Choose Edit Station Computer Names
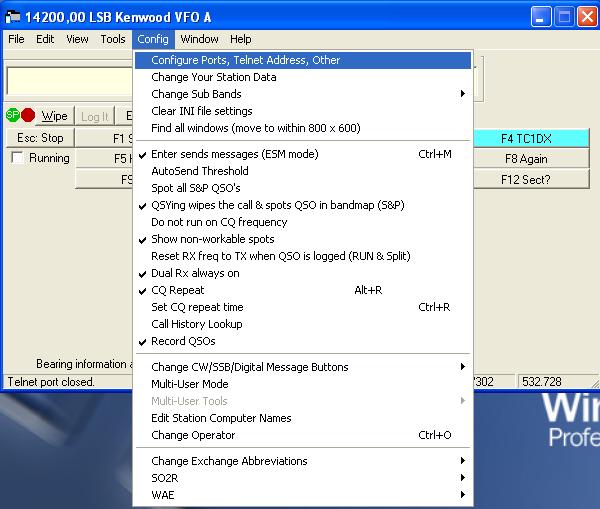This screenshot has height=509, width=600. 303,418
